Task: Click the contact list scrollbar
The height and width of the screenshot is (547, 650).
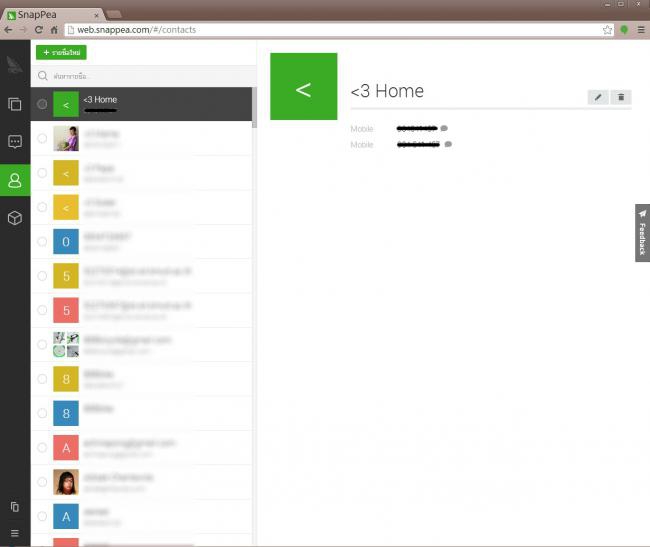Action: tap(254, 108)
